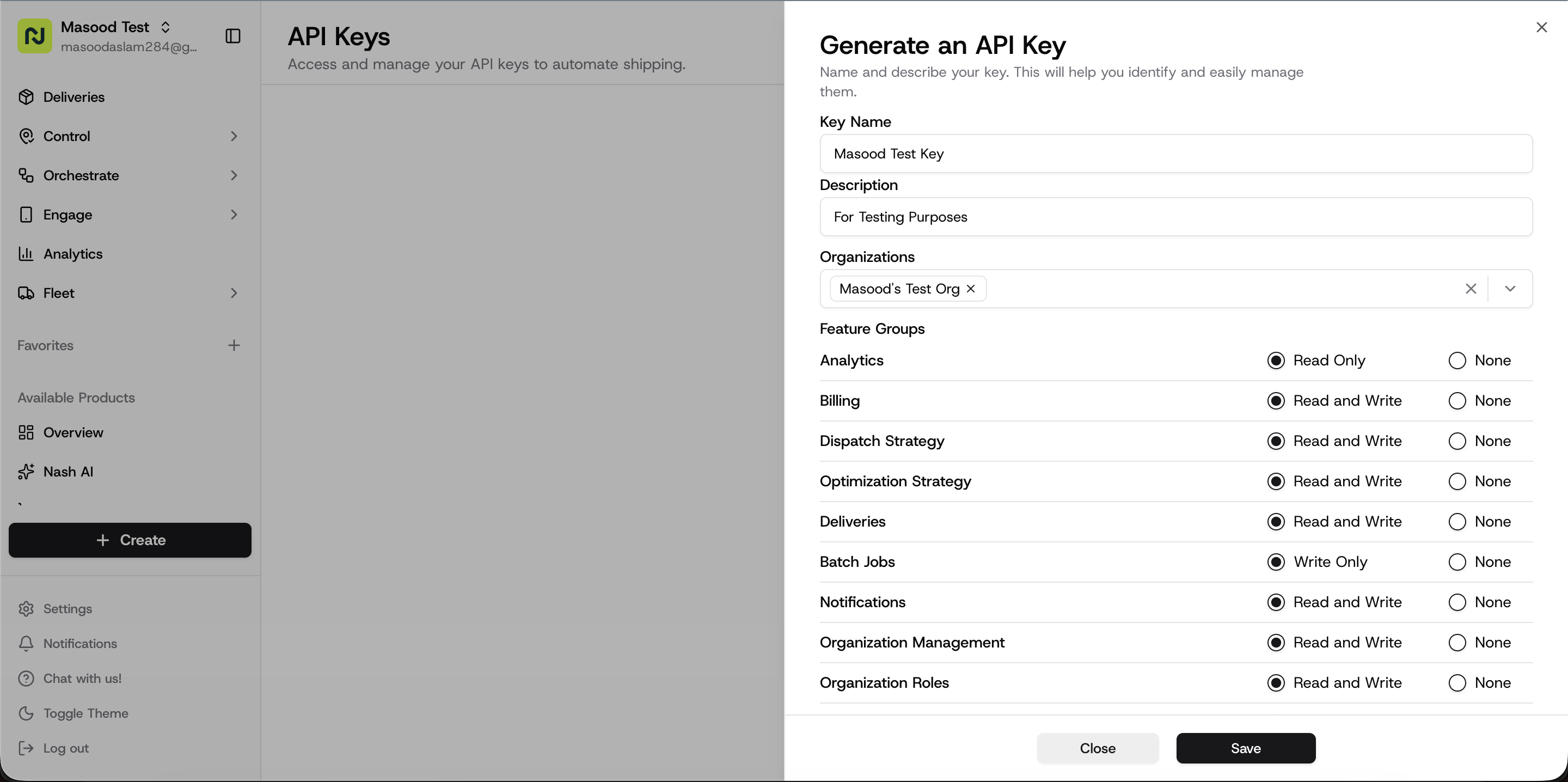Click the Nash logo icon in sidebar header

[x=35, y=36]
